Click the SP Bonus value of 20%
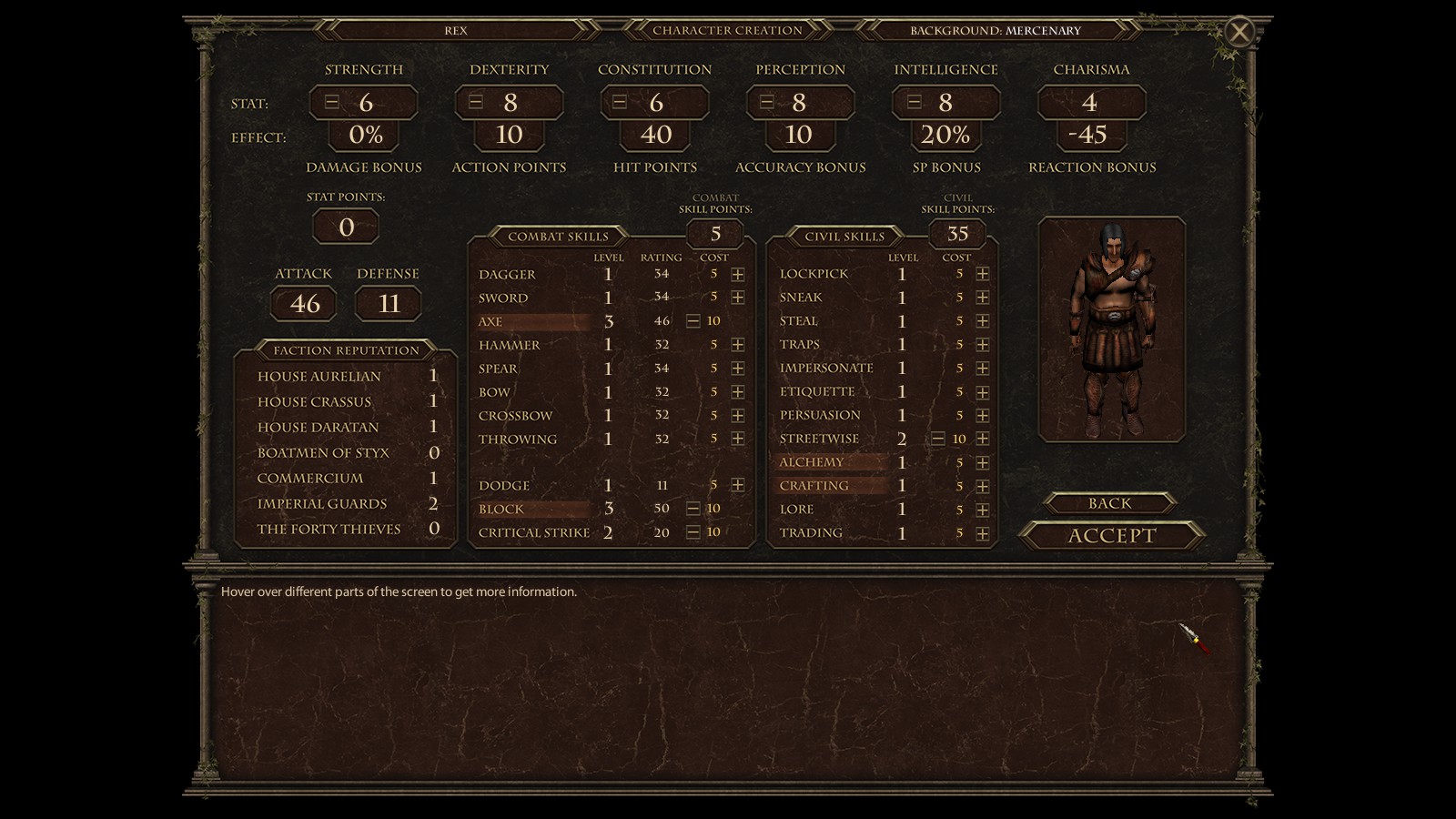1456x819 pixels. [945, 135]
